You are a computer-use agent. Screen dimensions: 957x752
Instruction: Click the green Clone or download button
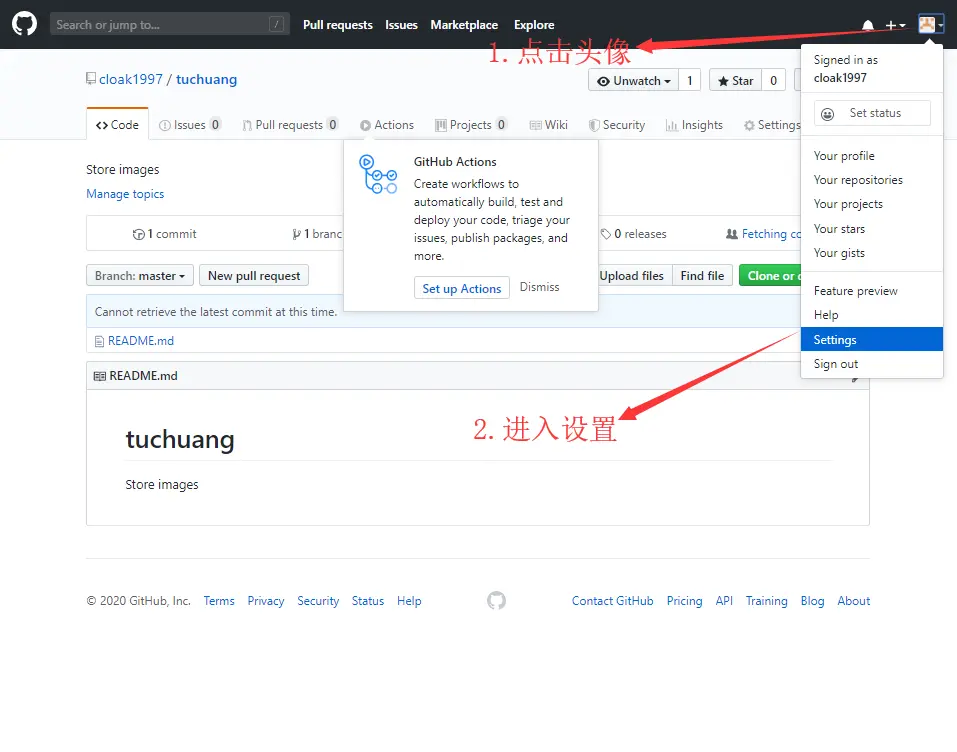770,275
